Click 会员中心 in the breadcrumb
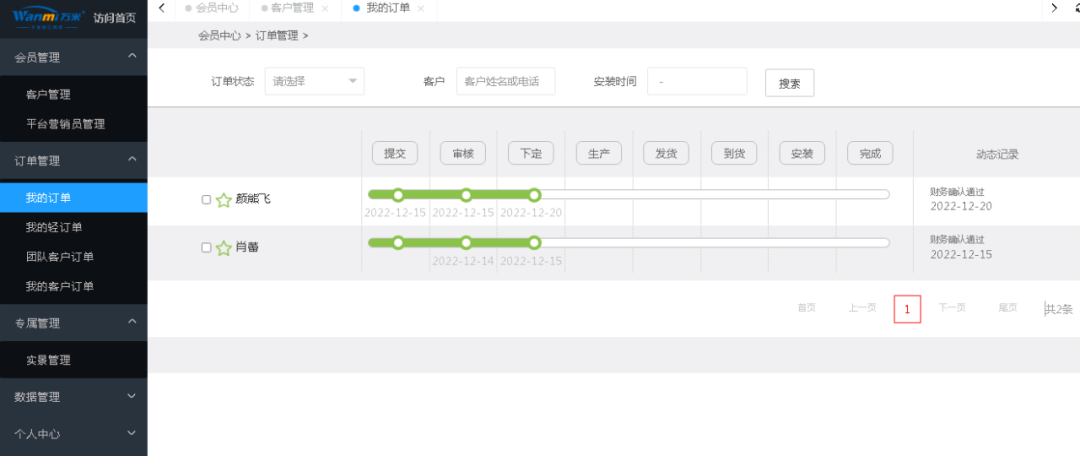This screenshot has width=1080, height=456. [x=220, y=36]
